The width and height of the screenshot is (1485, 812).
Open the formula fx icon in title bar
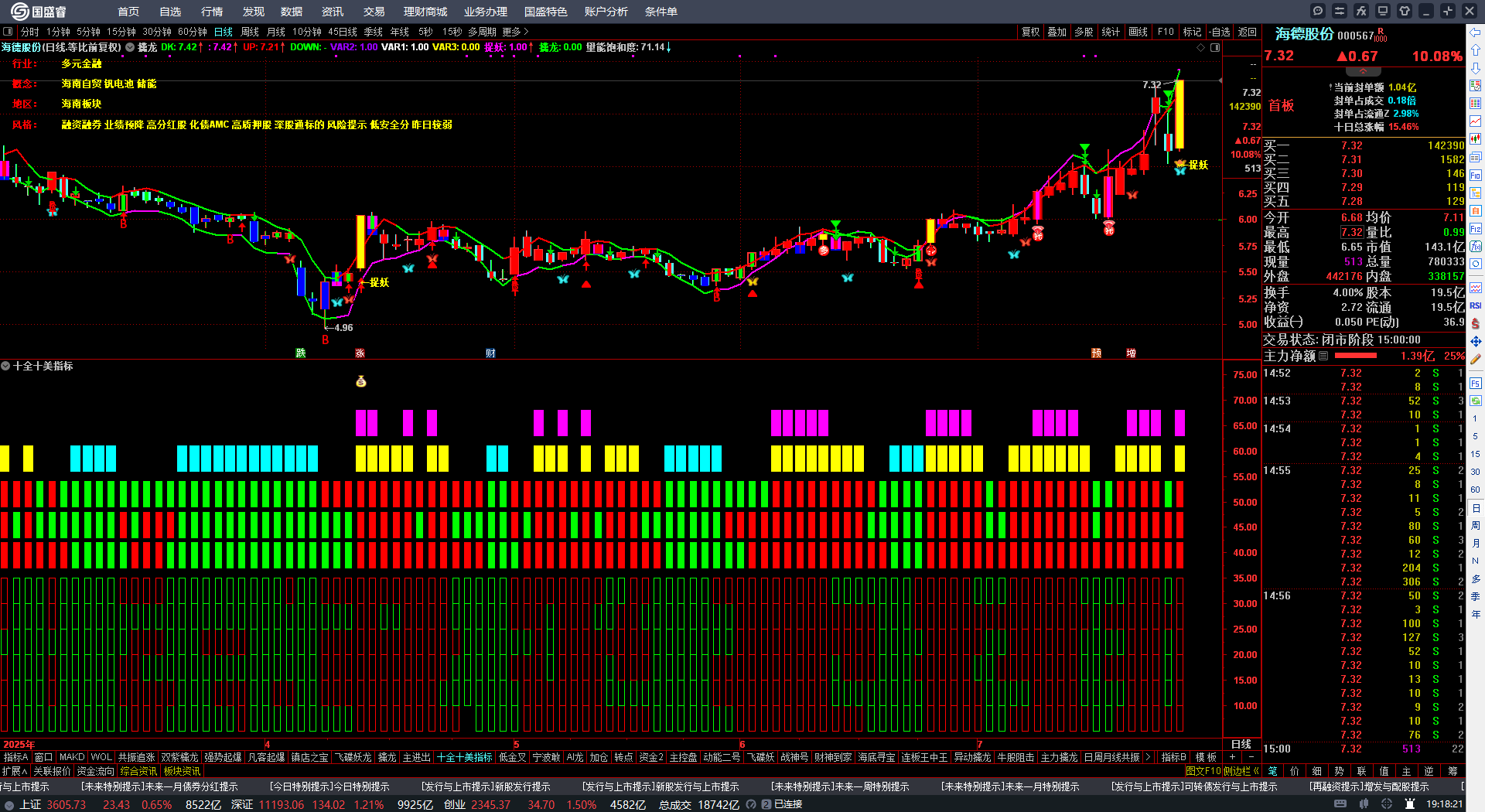[x=1361, y=11]
